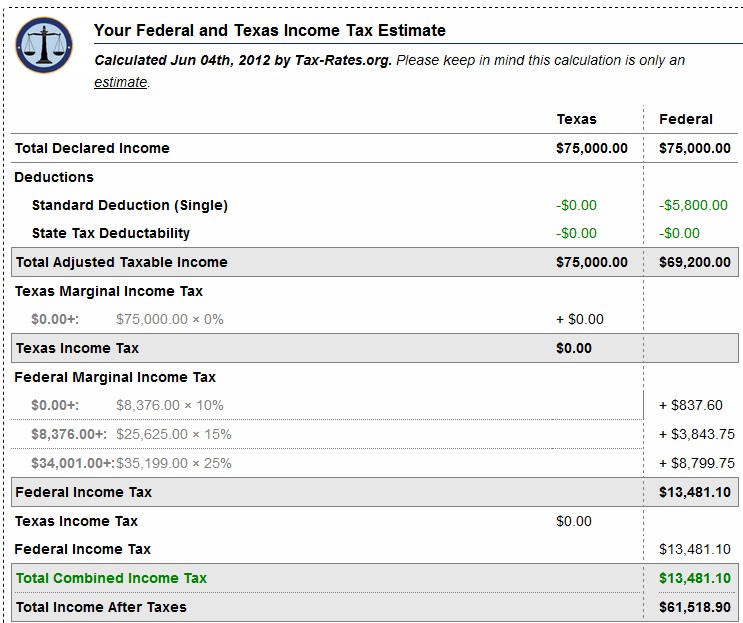The width and height of the screenshot is (743, 623).
Task: Click the Federal Marginal Income Tax heading
Action: (115, 377)
